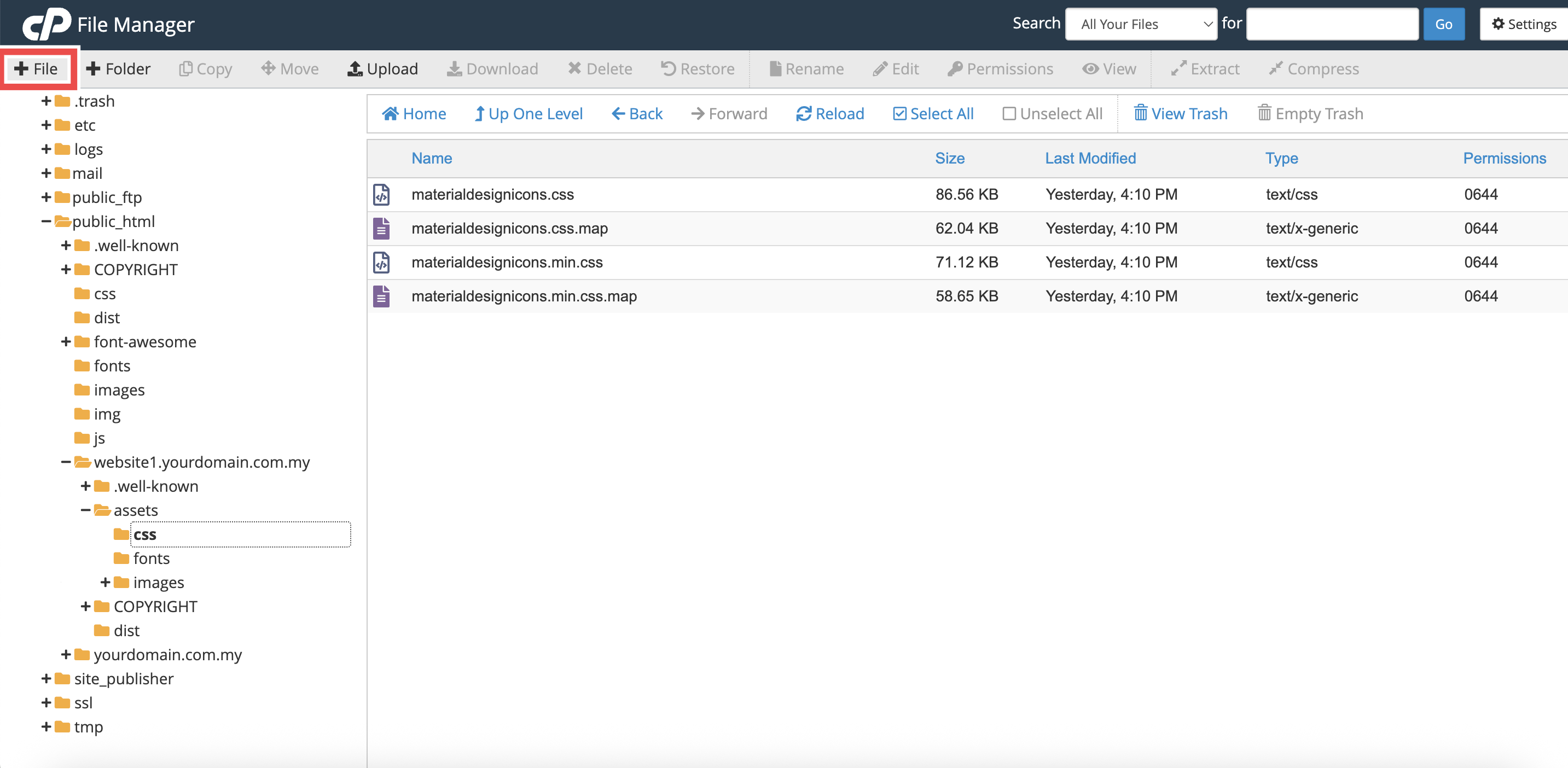This screenshot has height=768, width=1568.
Task: Sort by Last Modified column header
Action: pos(1090,158)
